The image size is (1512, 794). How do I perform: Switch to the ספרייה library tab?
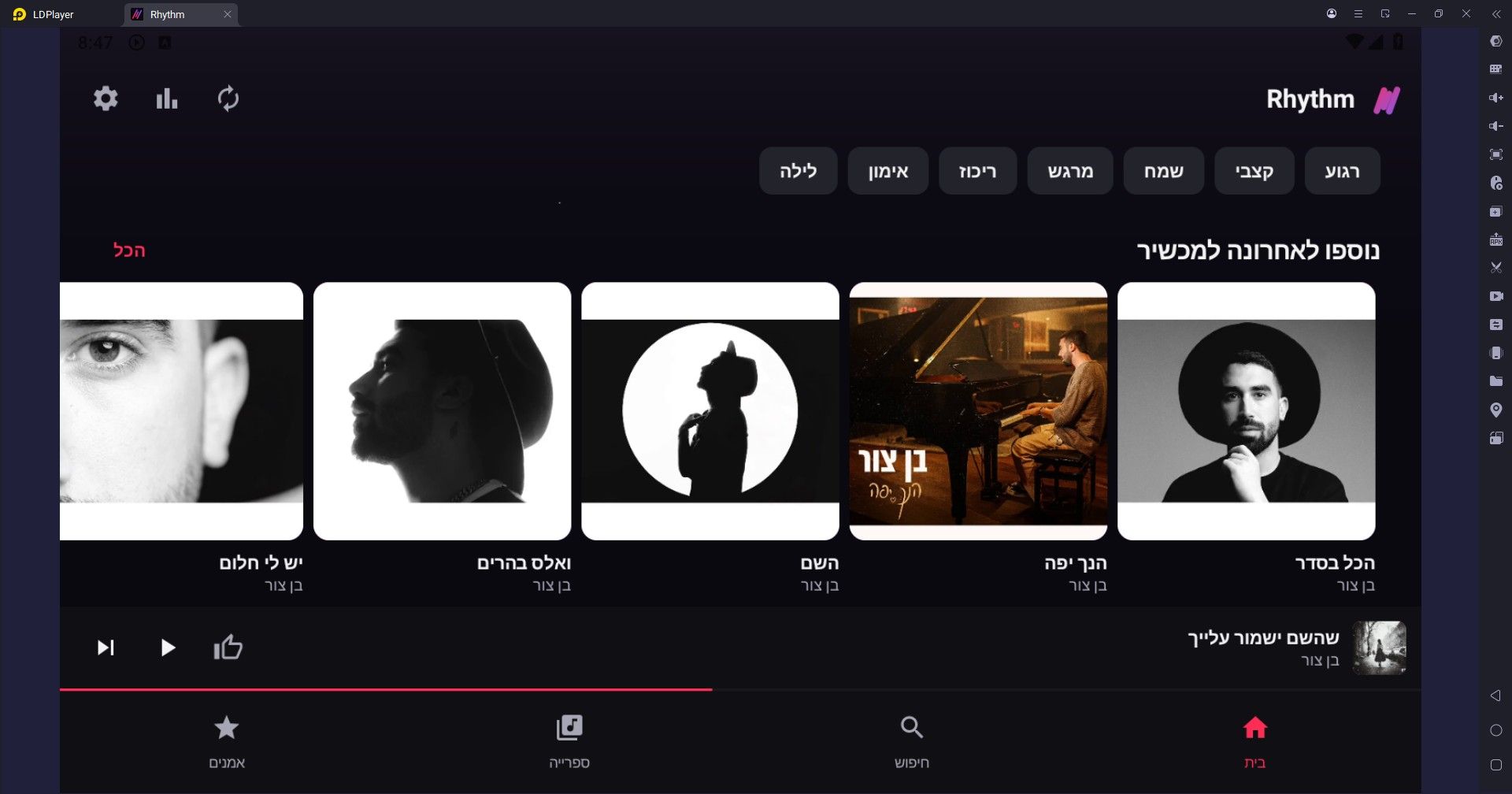569,742
